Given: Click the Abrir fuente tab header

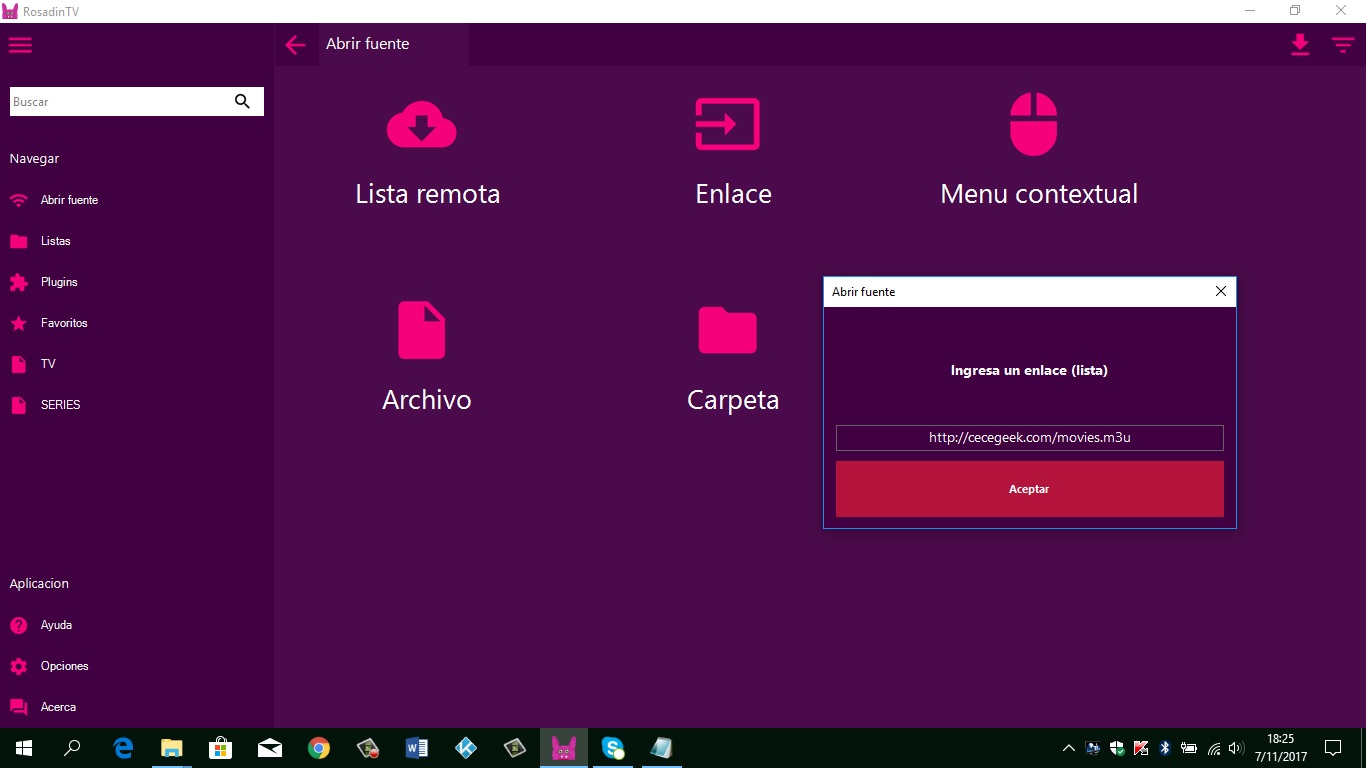Looking at the screenshot, I should pos(393,44).
